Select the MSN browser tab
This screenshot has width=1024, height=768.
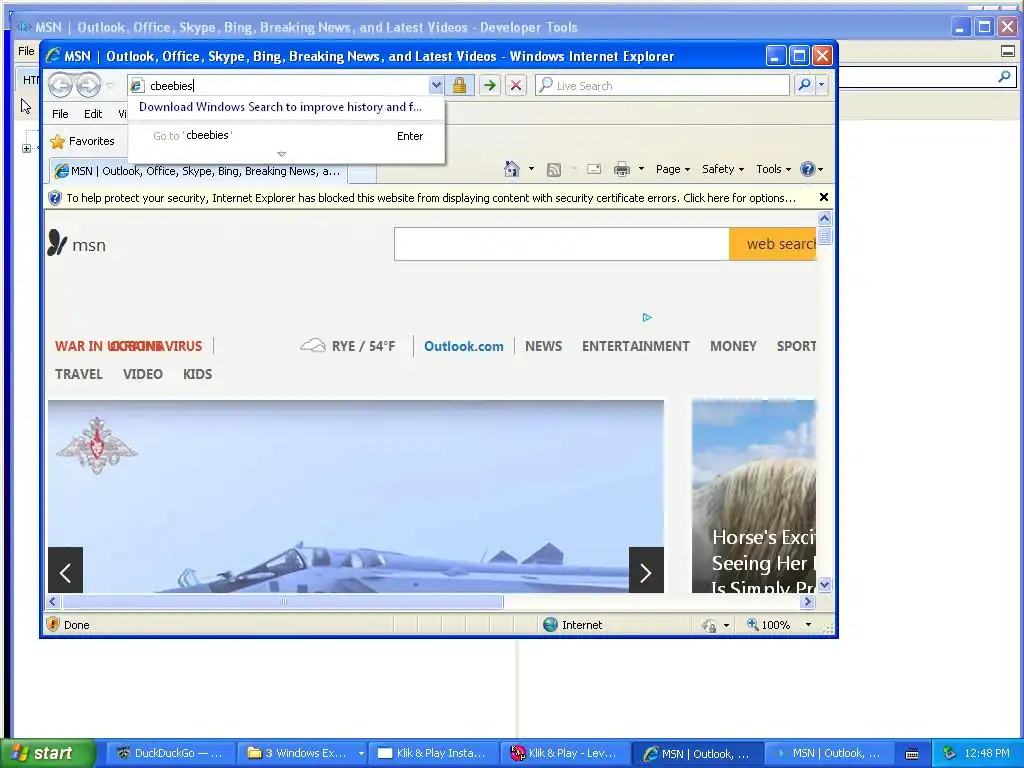pyautogui.click(x=197, y=171)
